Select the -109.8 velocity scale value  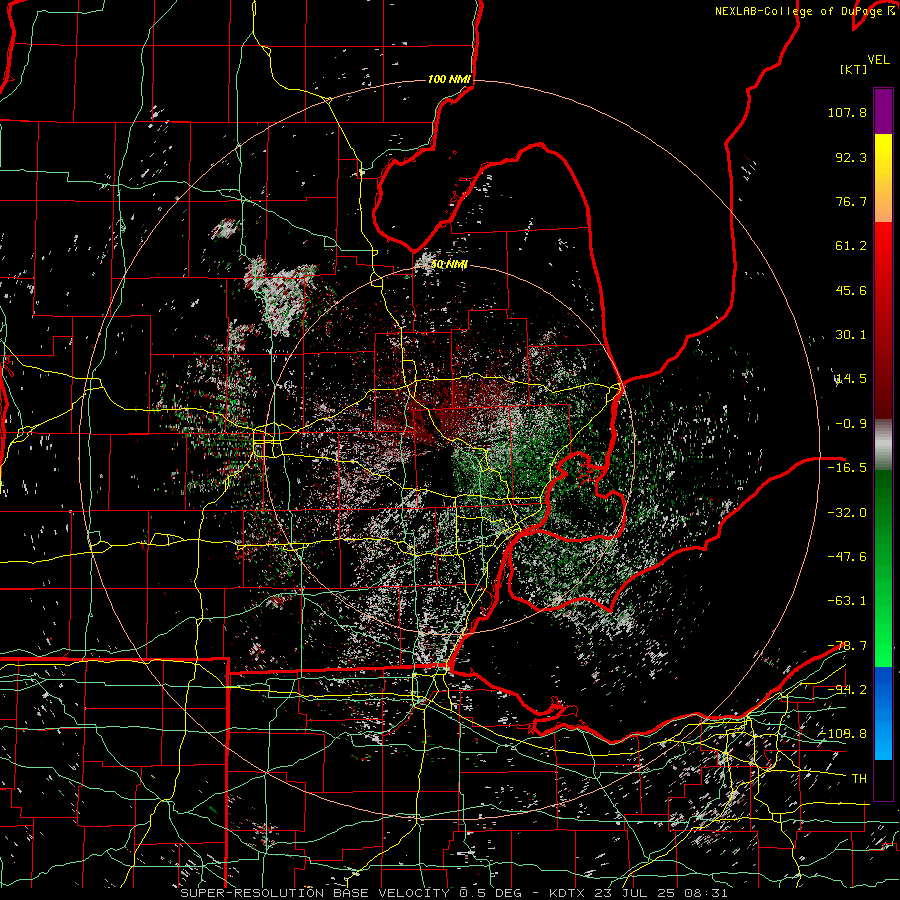[843, 734]
